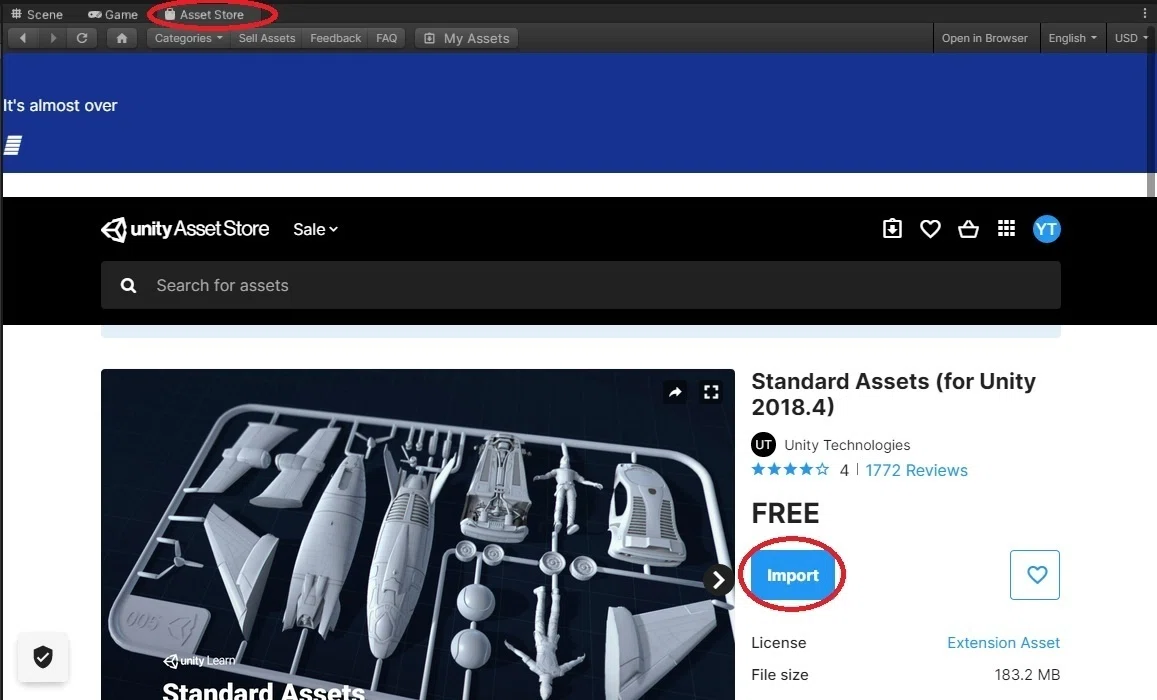Click the unity Asset Store logo
Image resolution: width=1157 pixels, height=700 pixels.
coord(185,229)
